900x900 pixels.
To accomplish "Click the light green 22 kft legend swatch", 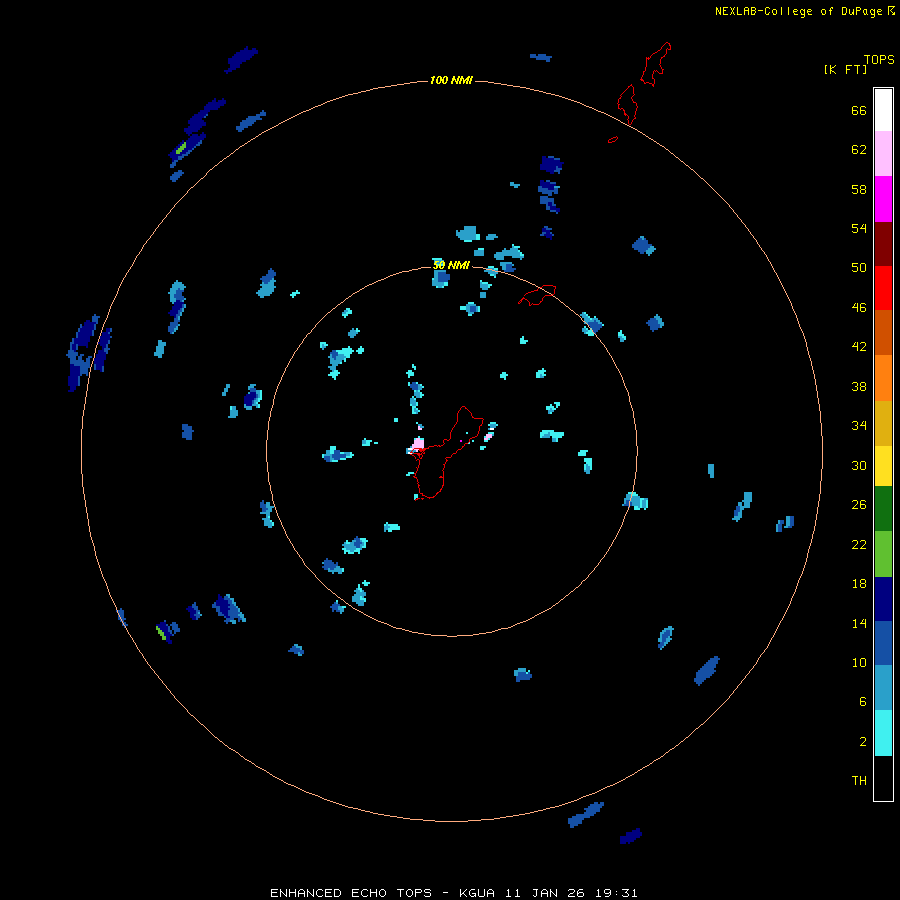I will pos(883,554).
